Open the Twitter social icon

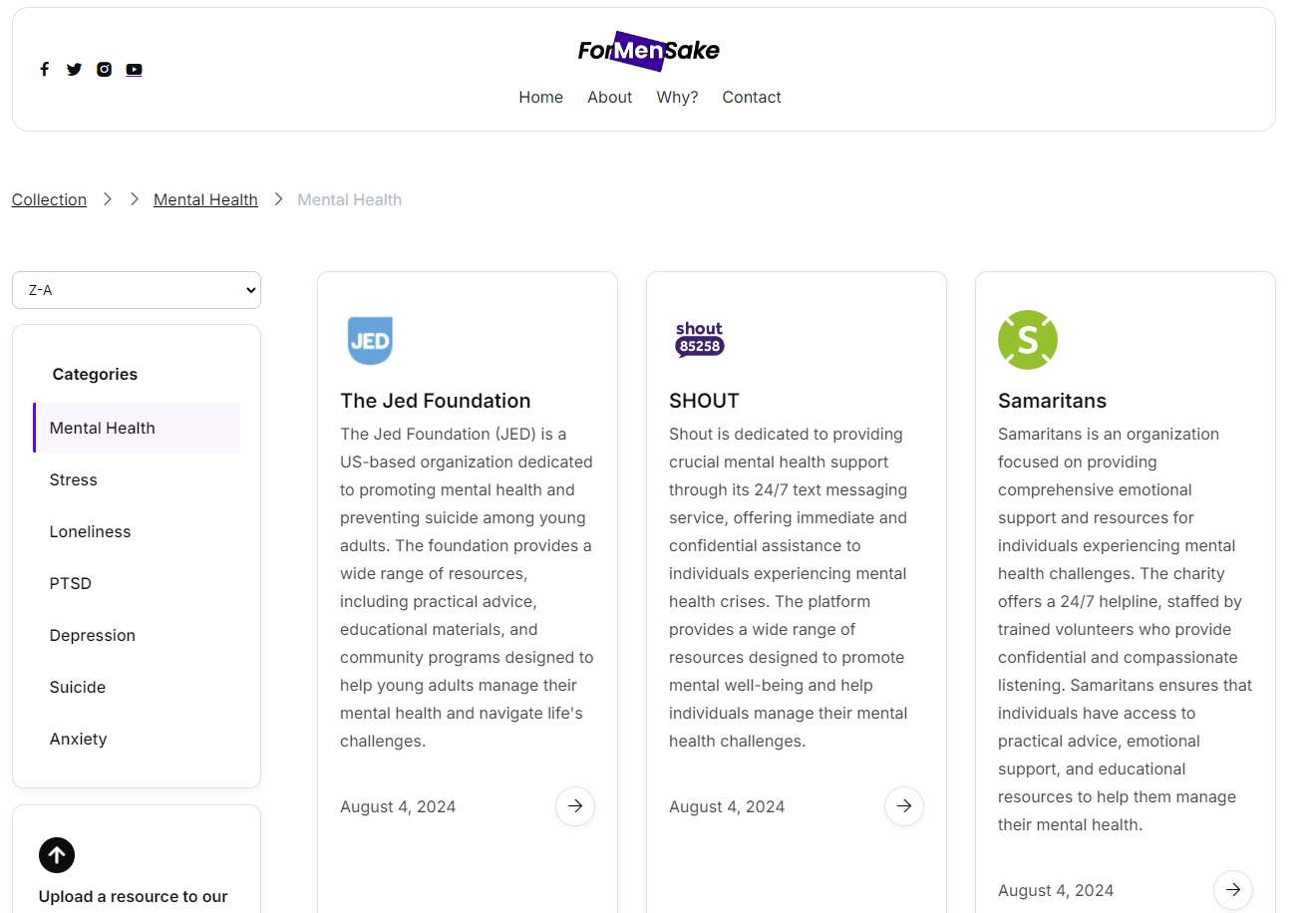(x=74, y=69)
